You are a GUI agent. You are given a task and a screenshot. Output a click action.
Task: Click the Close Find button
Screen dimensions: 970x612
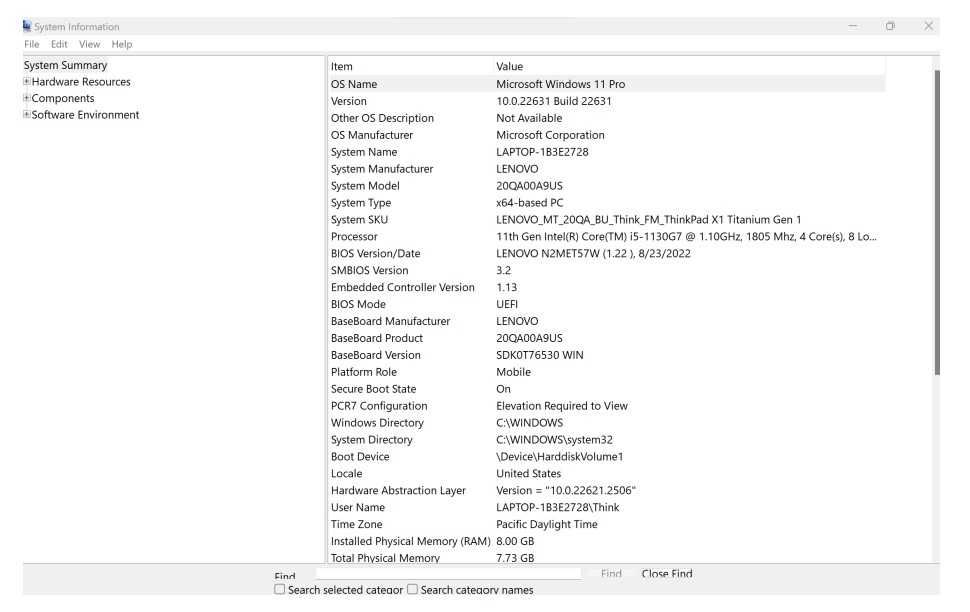coord(667,574)
